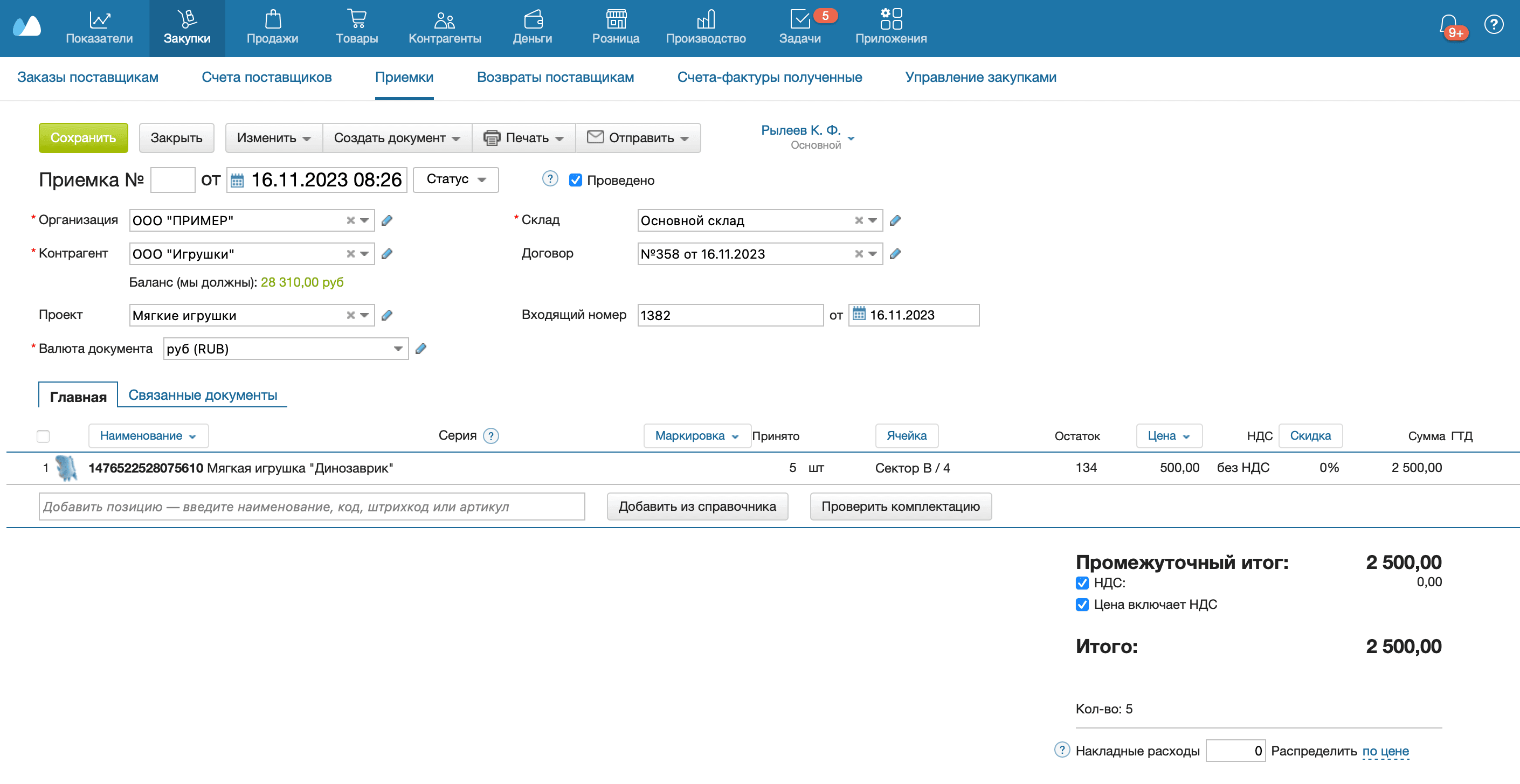
Task: Click the help question mark in top bar
Action: (1494, 25)
